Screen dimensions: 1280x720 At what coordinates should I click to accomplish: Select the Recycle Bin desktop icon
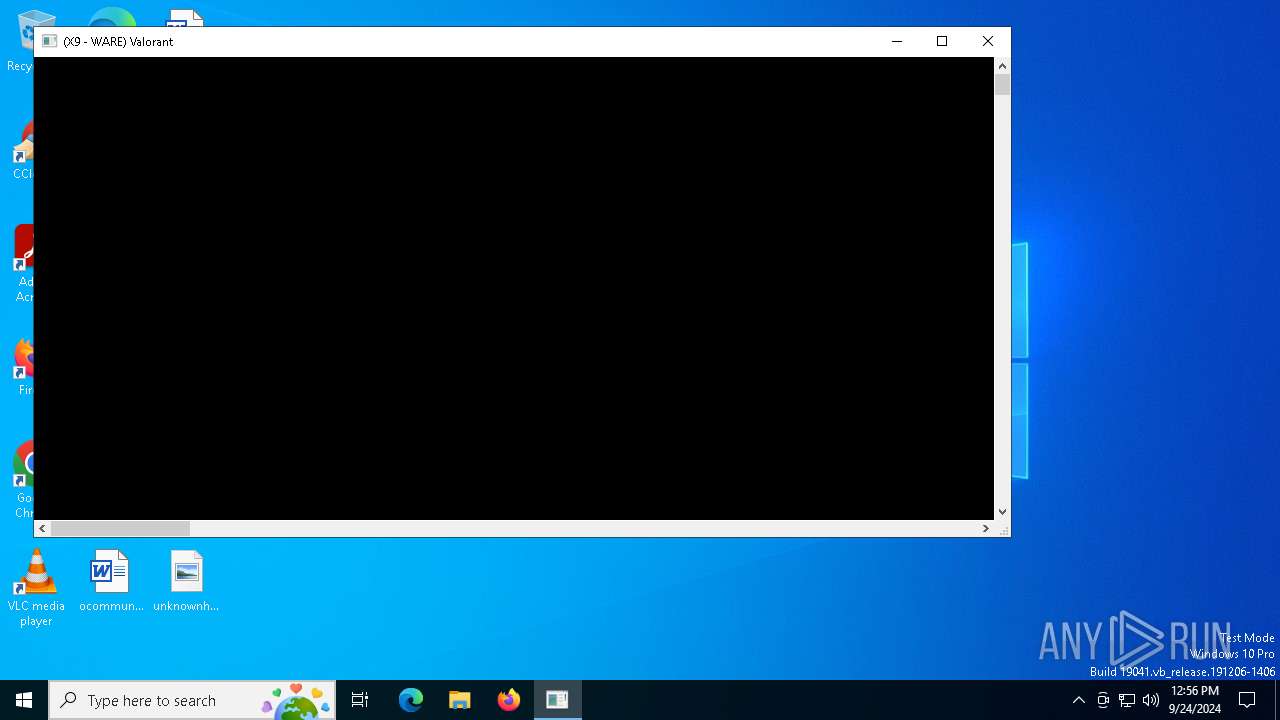(20, 40)
